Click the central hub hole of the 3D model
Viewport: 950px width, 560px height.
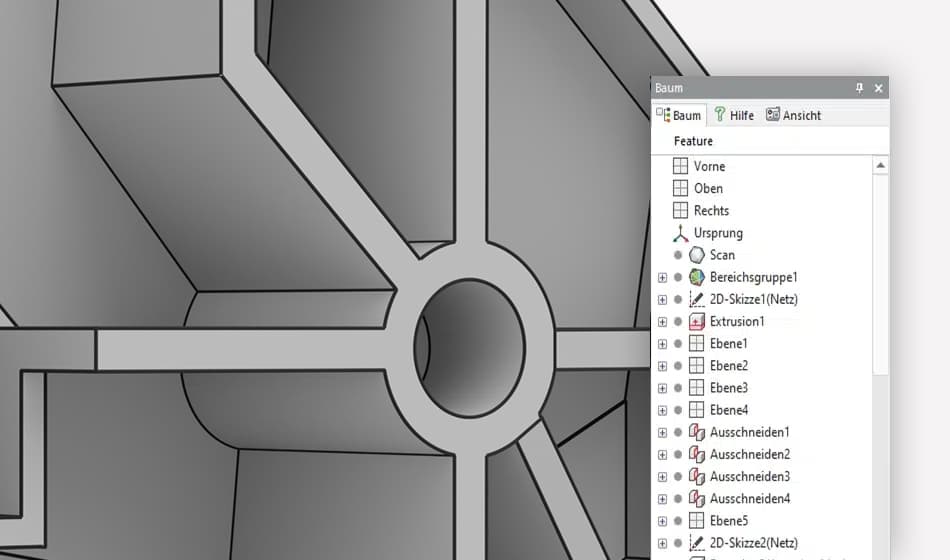pos(470,347)
